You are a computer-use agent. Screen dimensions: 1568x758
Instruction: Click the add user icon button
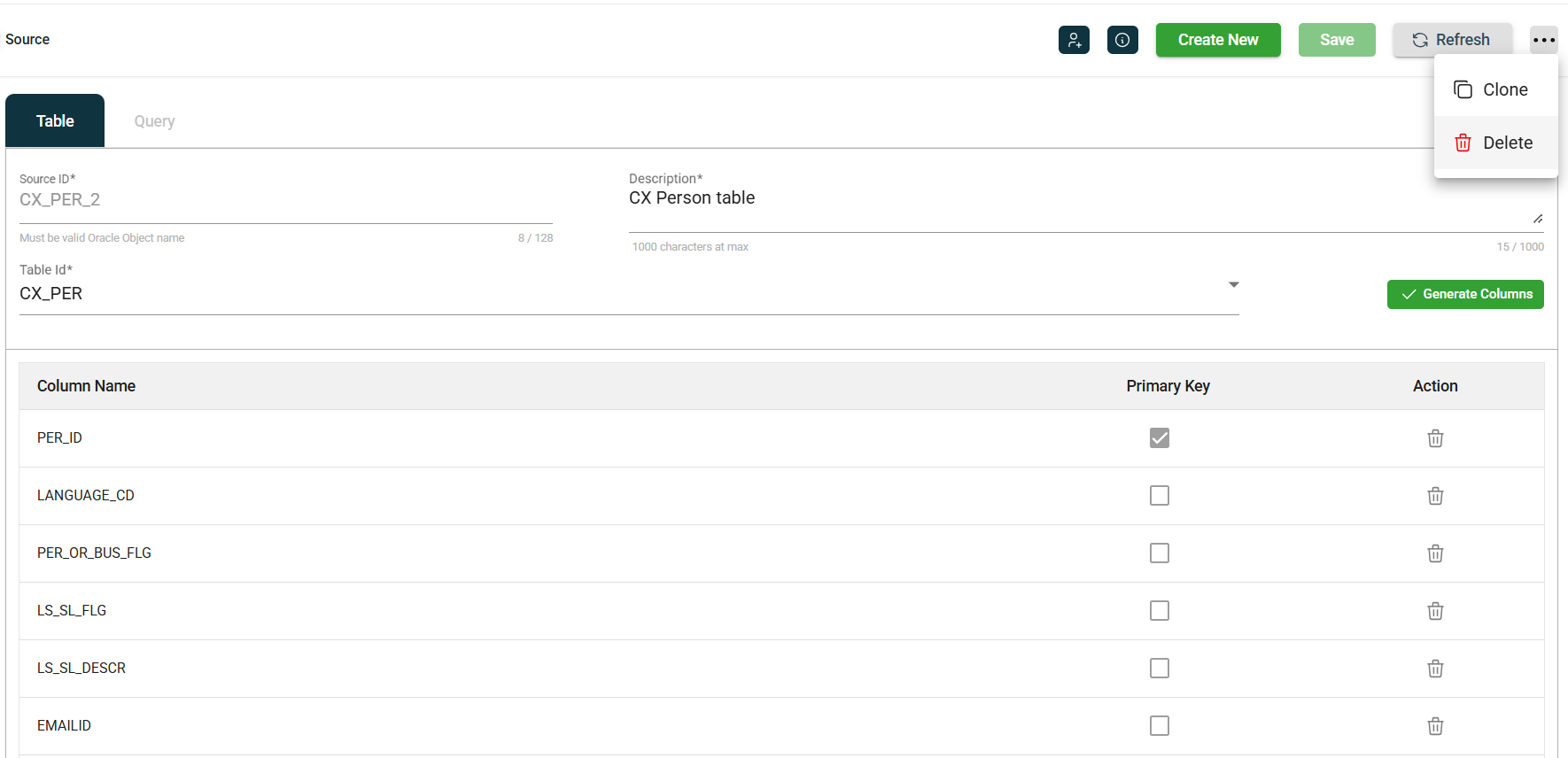point(1074,40)
